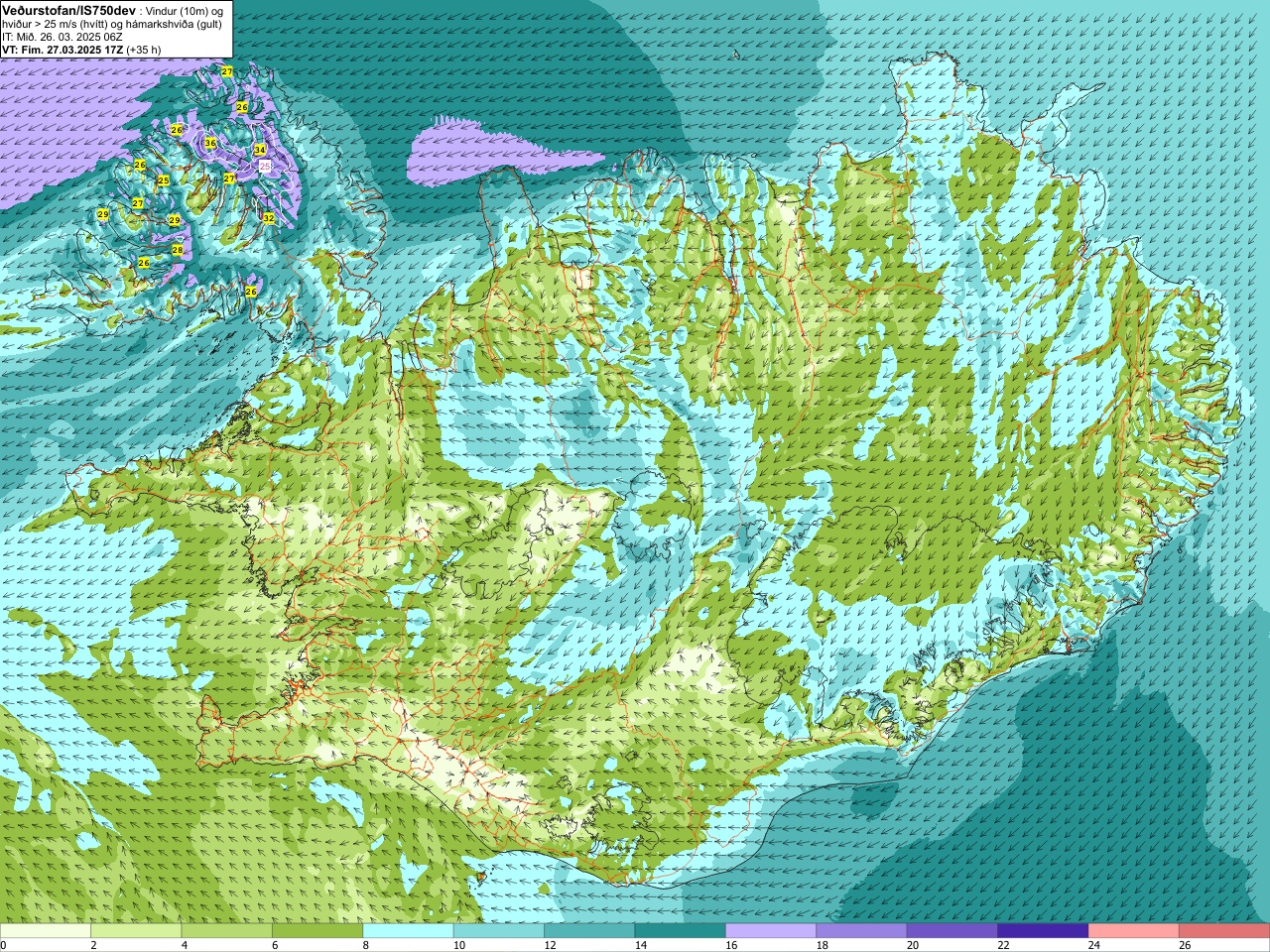
Task: Pick the 10–12 turquoise legend swatch
Action: (499, 931)
